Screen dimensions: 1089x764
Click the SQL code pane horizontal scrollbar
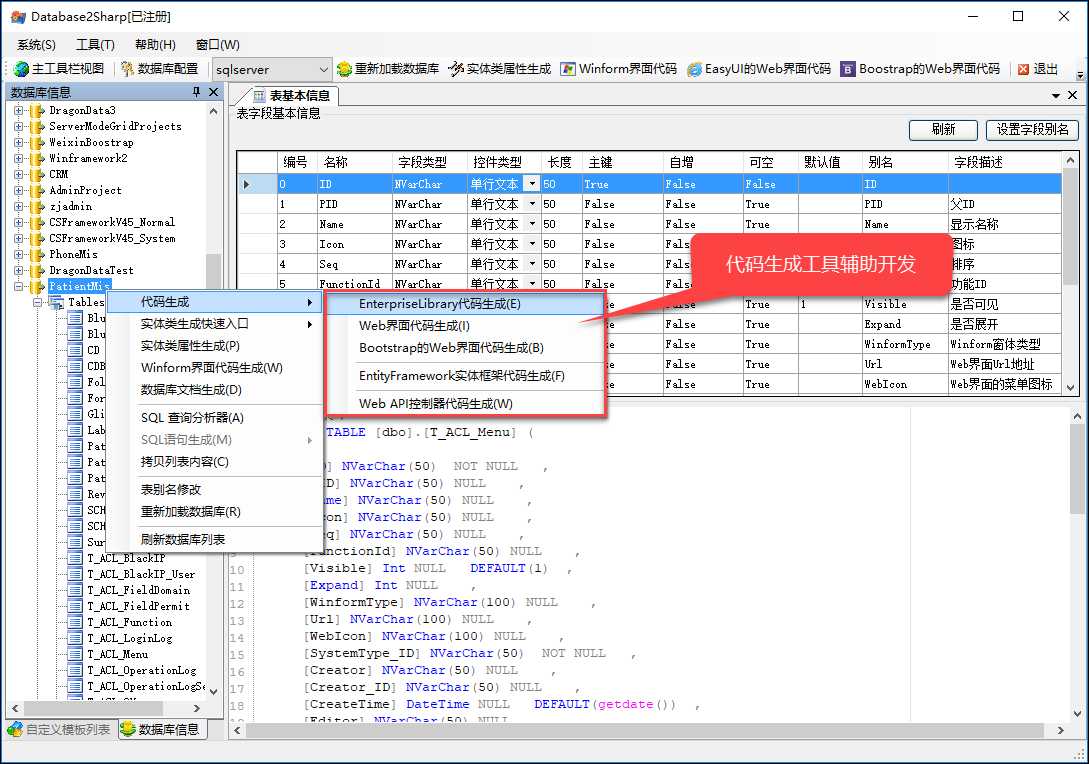pyautogui.click(x=644, y=730)
